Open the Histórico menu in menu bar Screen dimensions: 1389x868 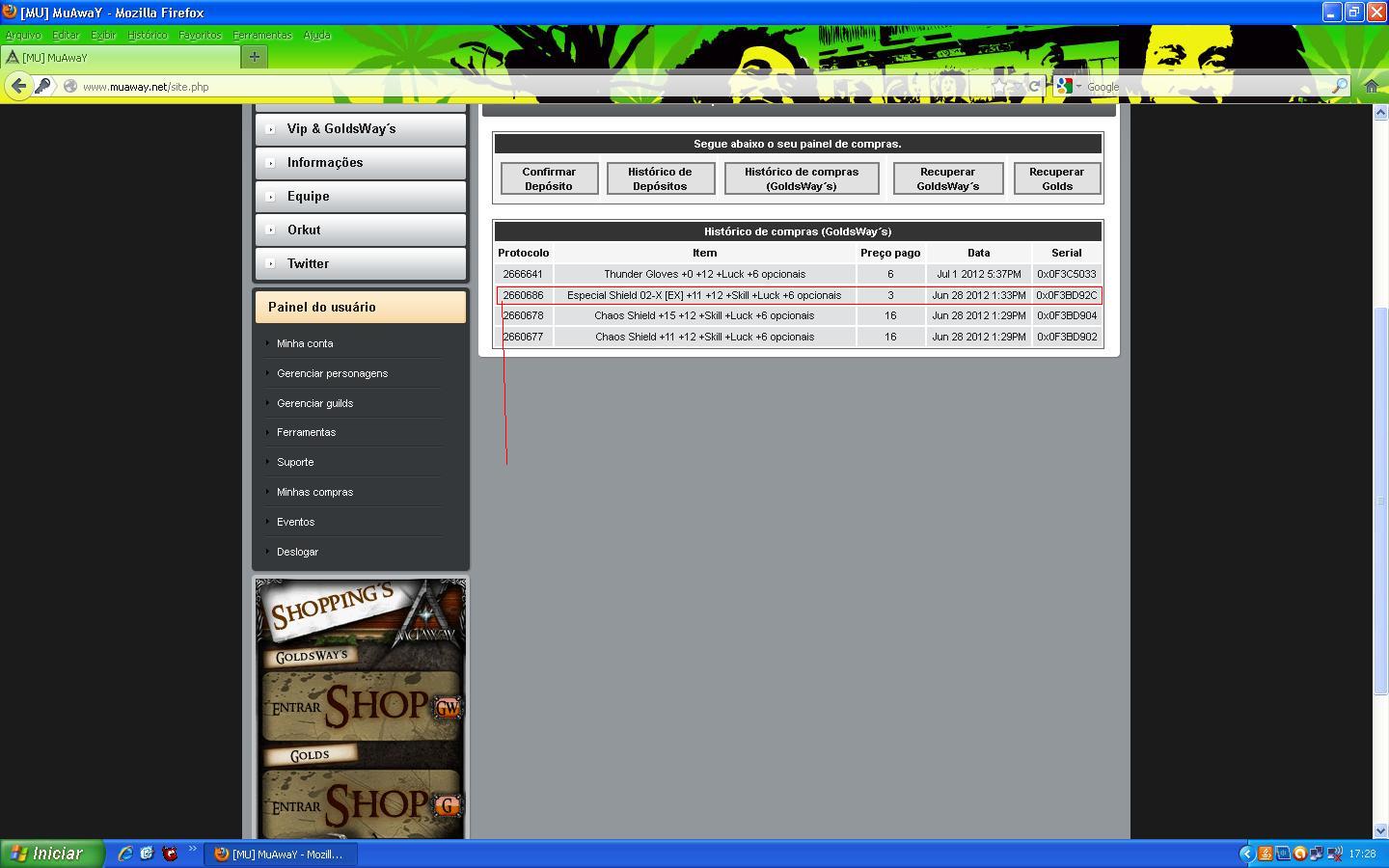pyautogui.click(x=148, y=35)
